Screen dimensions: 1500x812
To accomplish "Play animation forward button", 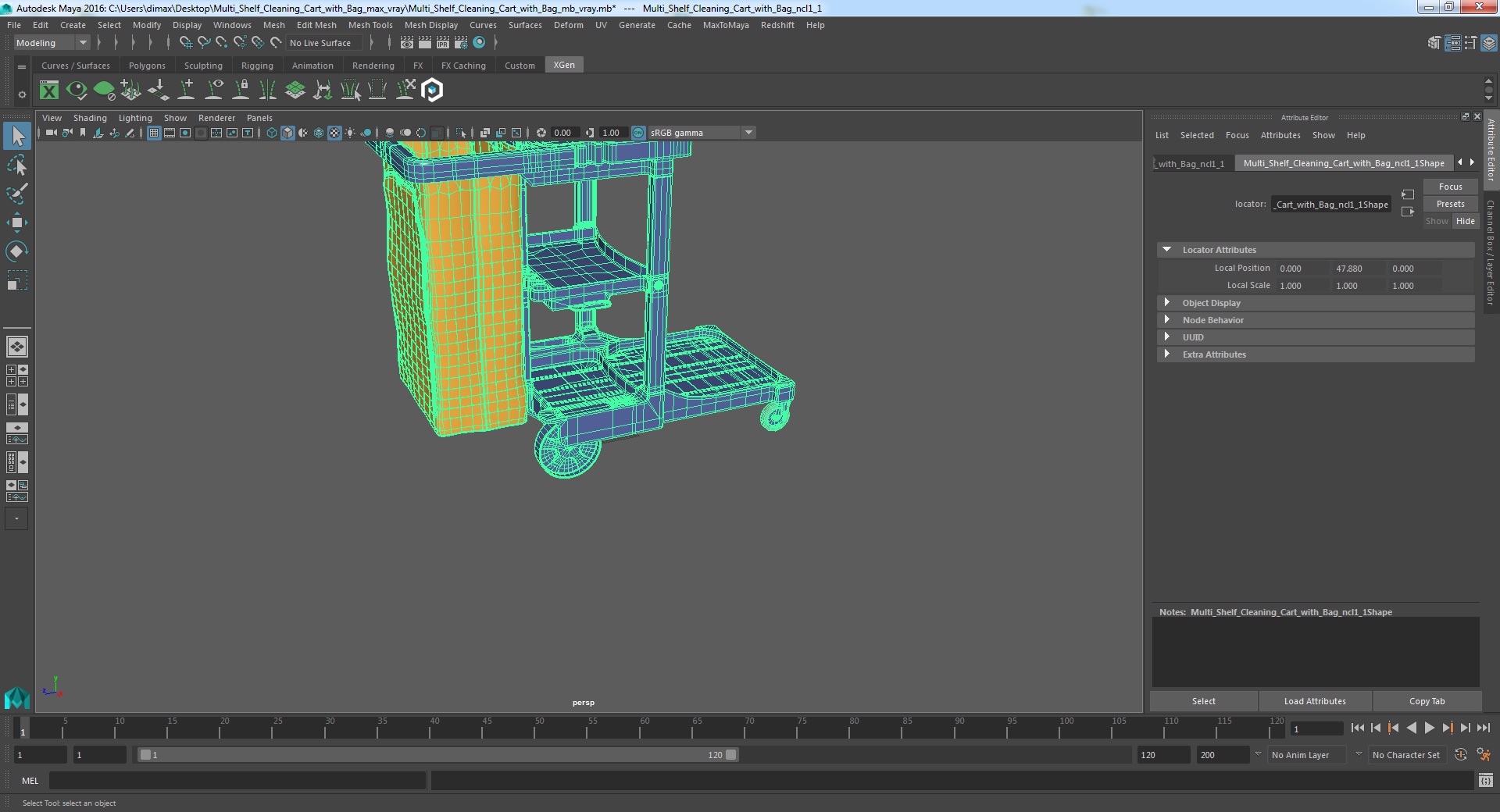I will pos(1429,728).
